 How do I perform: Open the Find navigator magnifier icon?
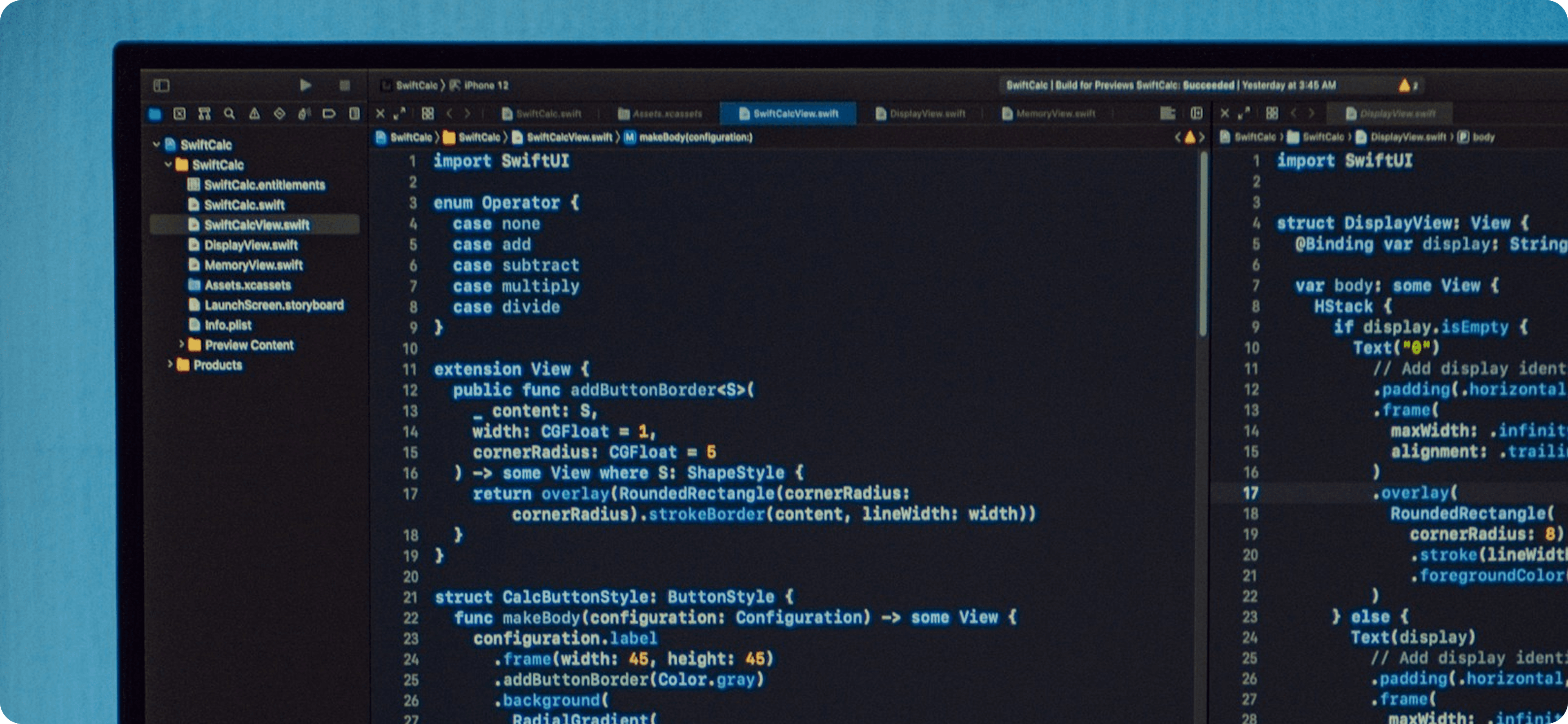coord(229,114)
